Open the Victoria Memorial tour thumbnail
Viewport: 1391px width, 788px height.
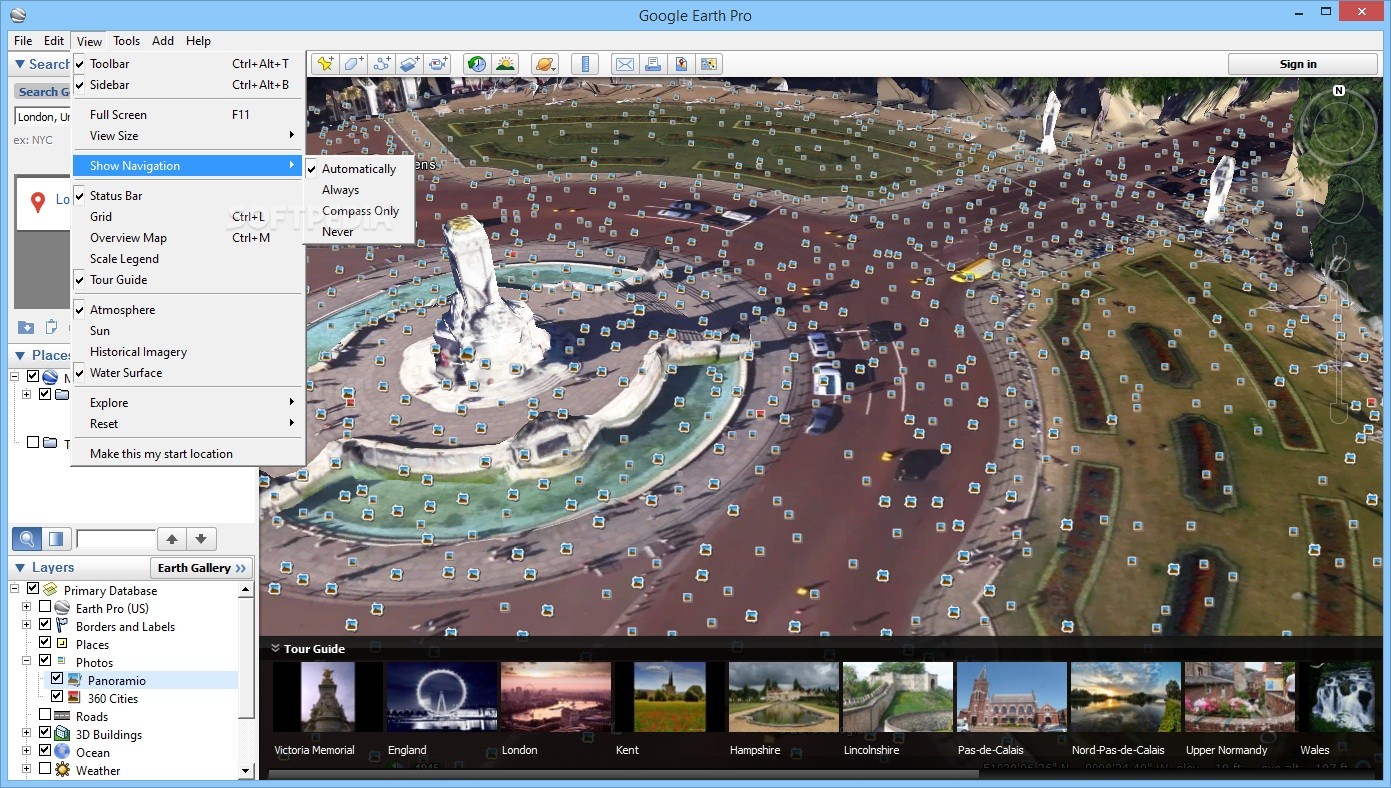[x=327, y=697]
